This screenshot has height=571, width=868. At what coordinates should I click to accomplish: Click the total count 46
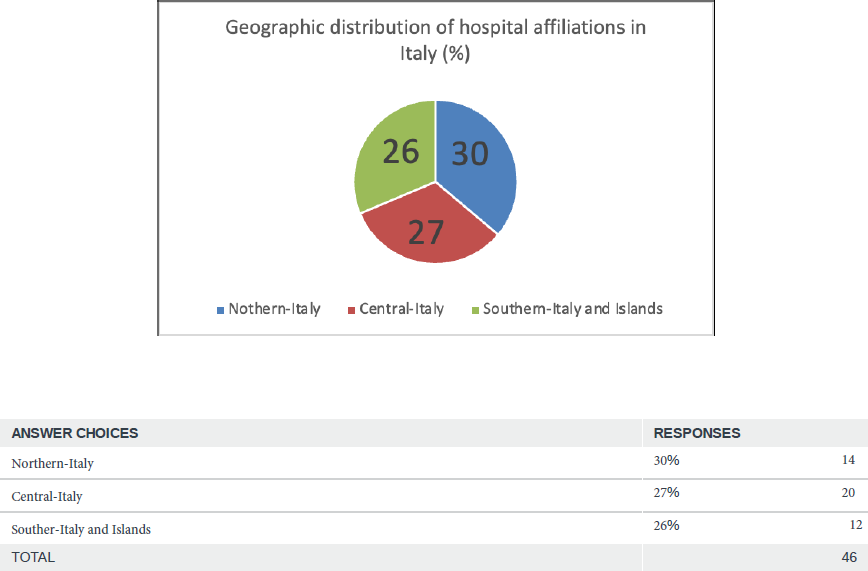[x=847, y=557]
